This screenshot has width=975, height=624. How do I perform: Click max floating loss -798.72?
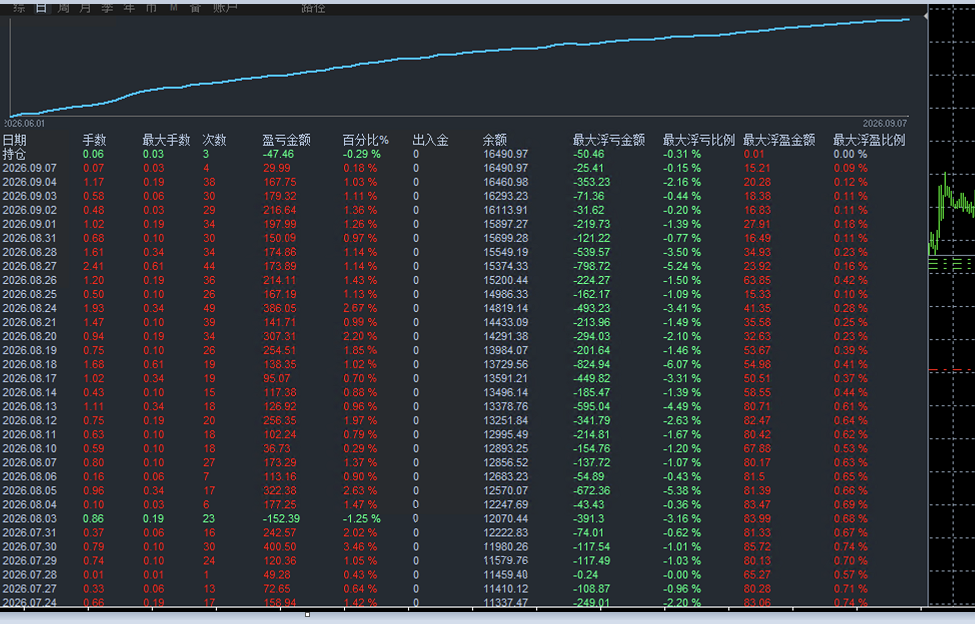tap(591, 266)
